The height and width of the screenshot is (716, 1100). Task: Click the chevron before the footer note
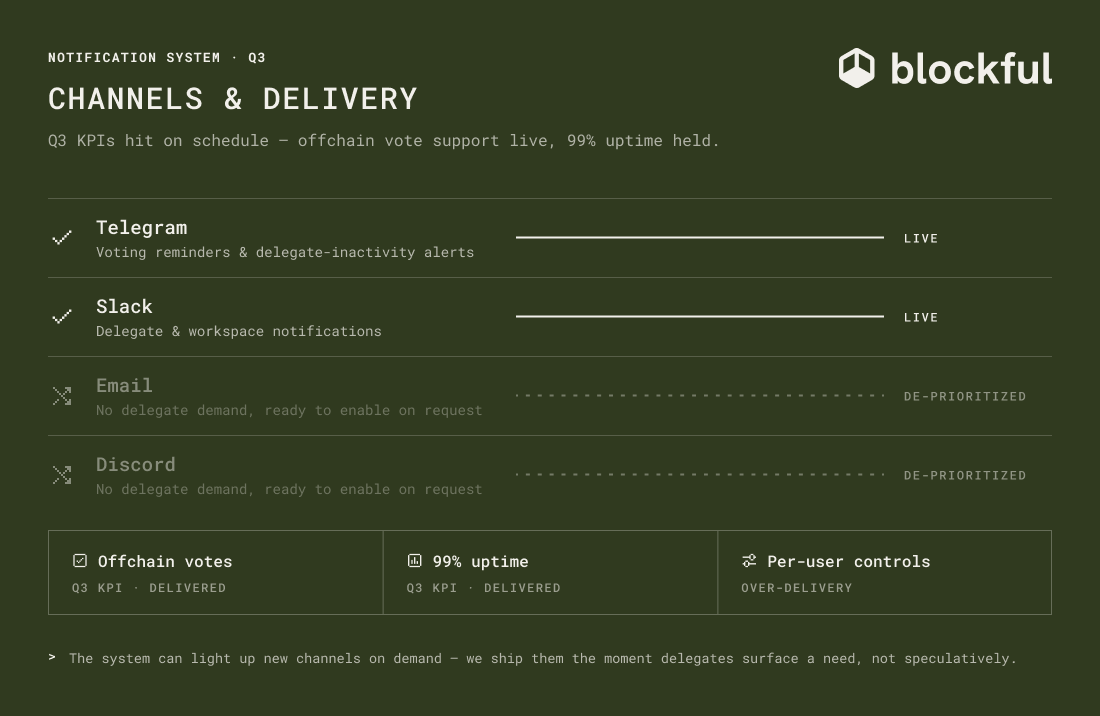tap(52, 657)
